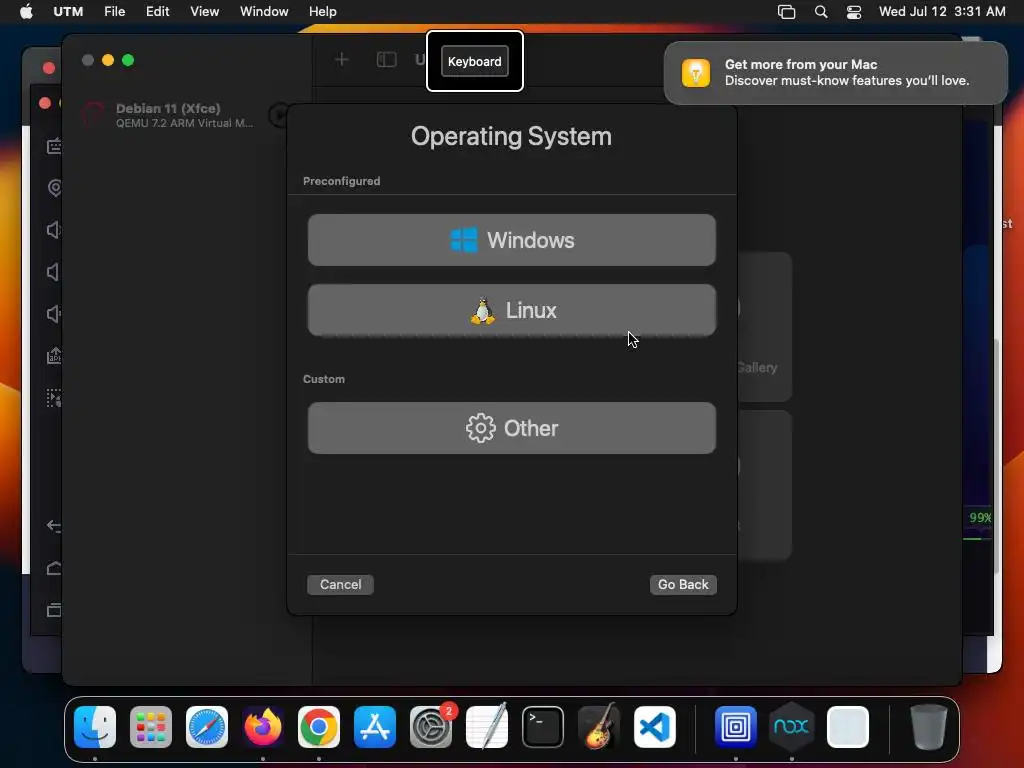The image size is (1024, 768).
Task: Open the View menu
Action: (204, 12)
